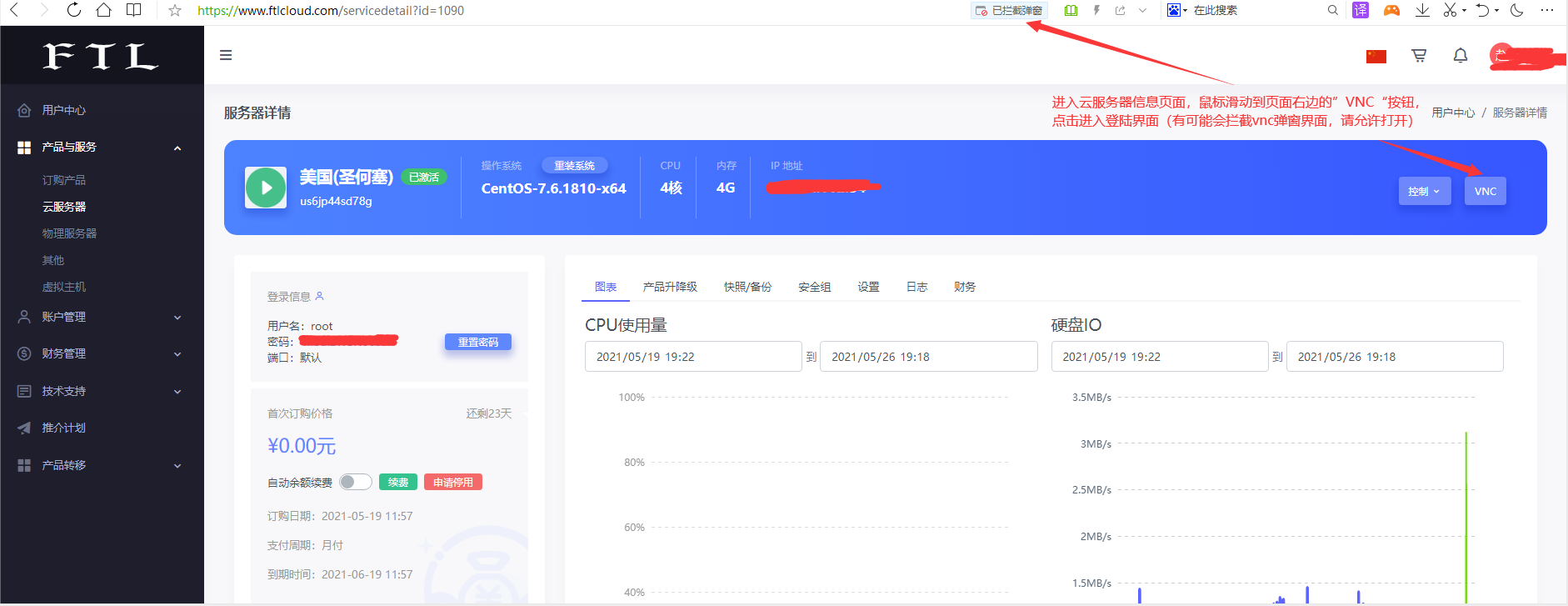Screen dimensions: 1568x606
Task: Expand 技术支持 sidebar menu
Action: click(x=102, y=391)
